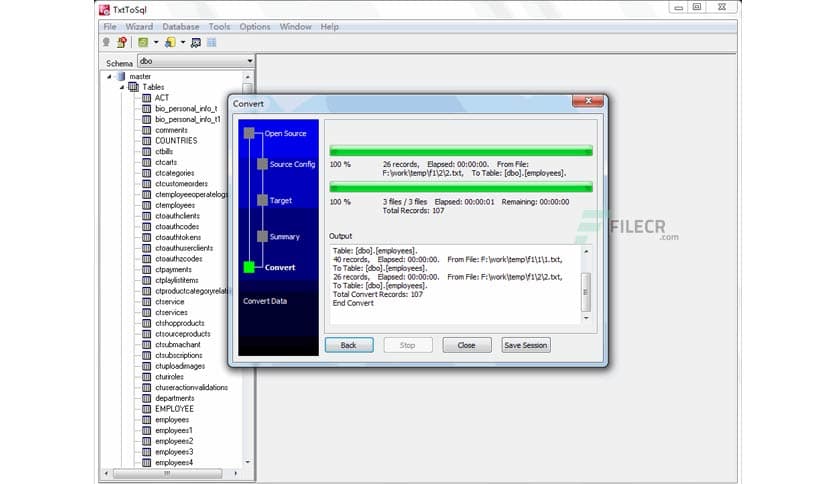Click 'End Convert' output line

(353, 303)
